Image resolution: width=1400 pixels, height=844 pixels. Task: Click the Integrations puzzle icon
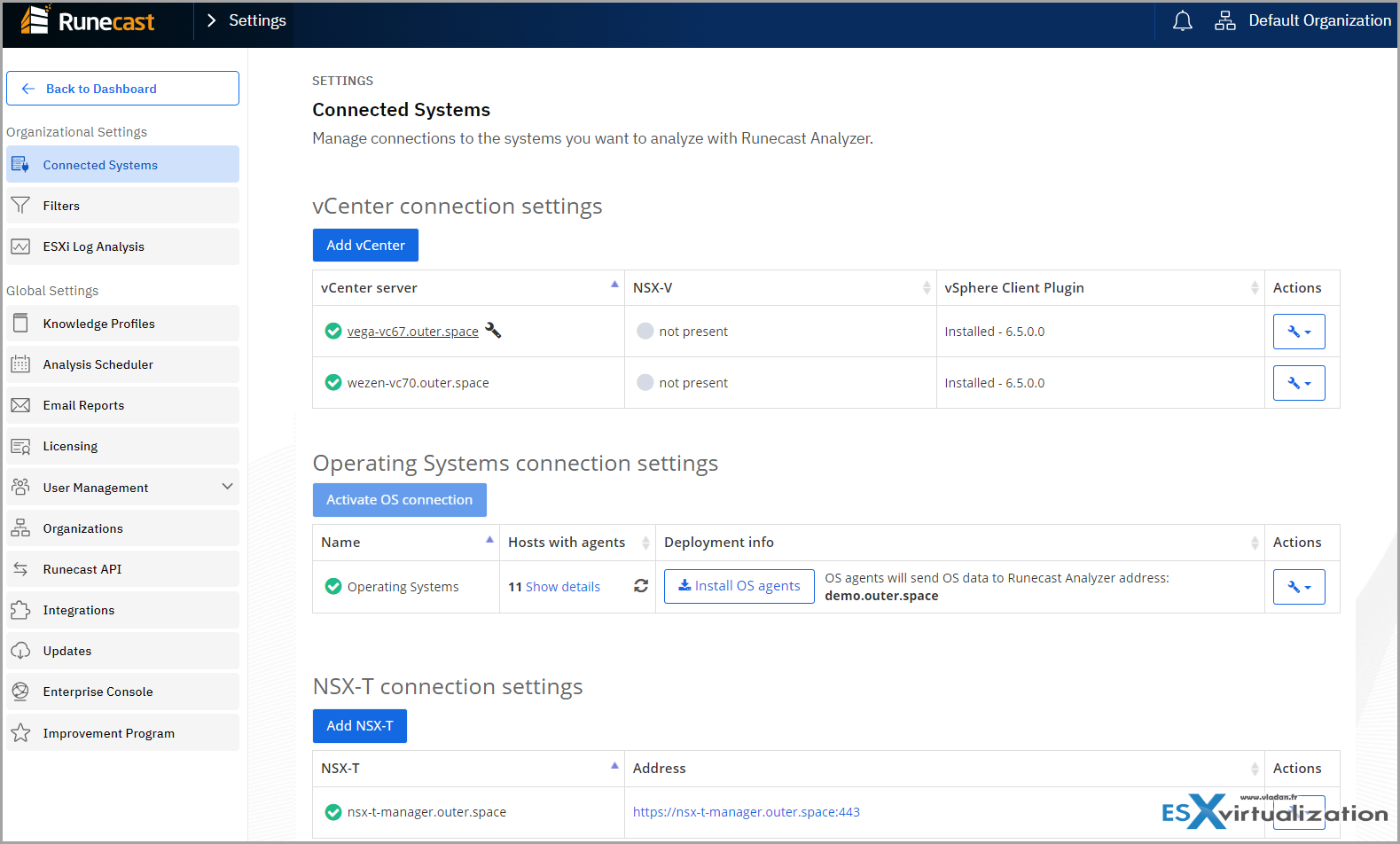pyautogui.click(x=20, y=610)
